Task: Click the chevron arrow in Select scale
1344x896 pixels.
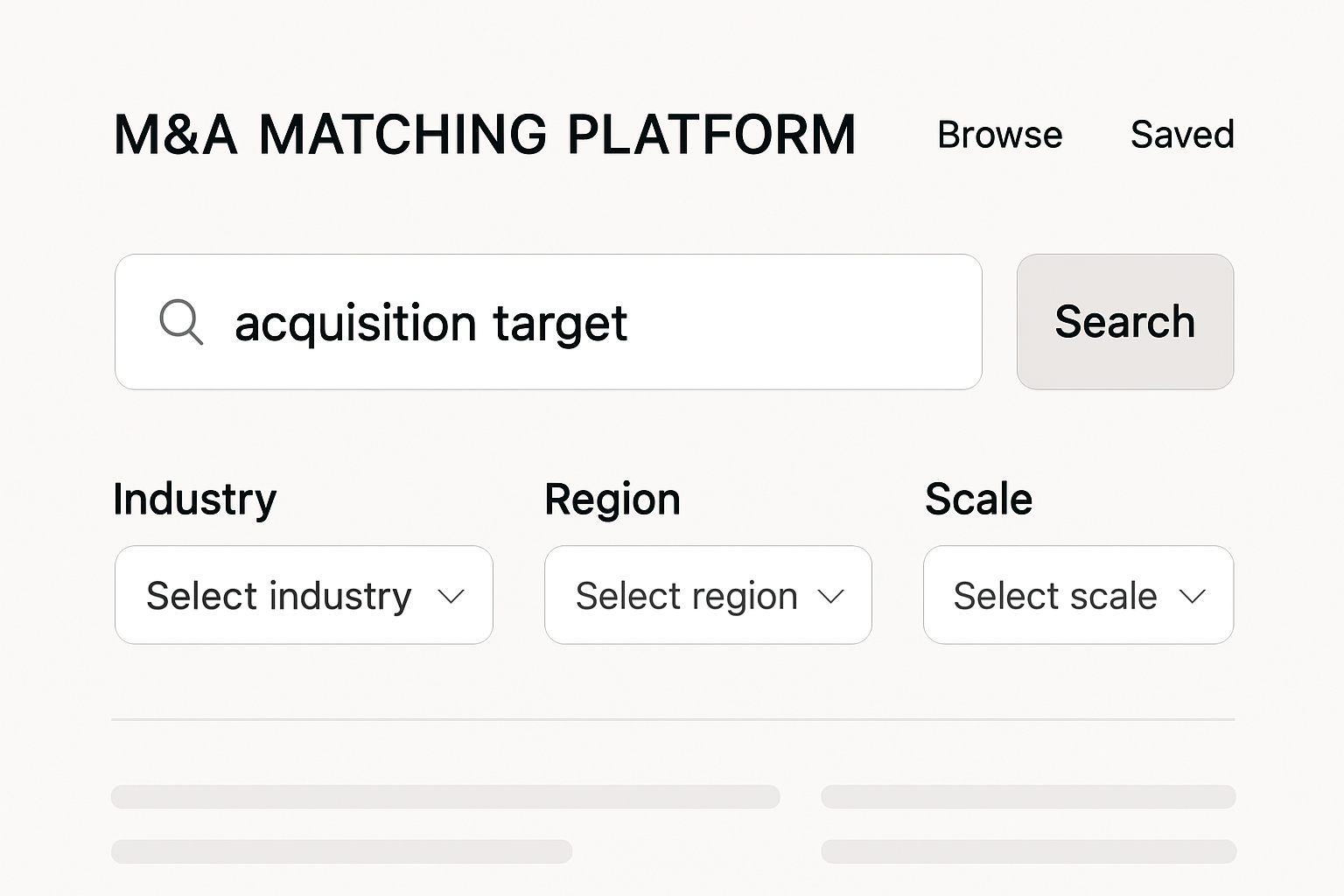Action: 1192,597
